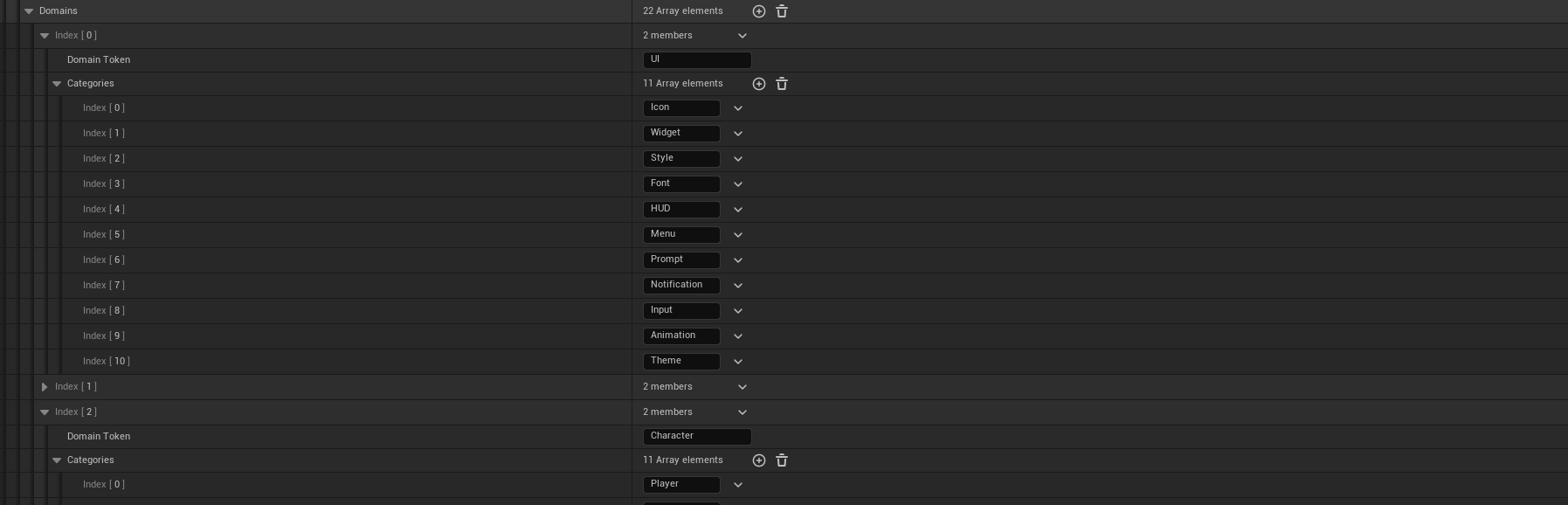Select Index [ 9 ] row label
This screenshot has width=1568, height=505.
click(104, 336)
